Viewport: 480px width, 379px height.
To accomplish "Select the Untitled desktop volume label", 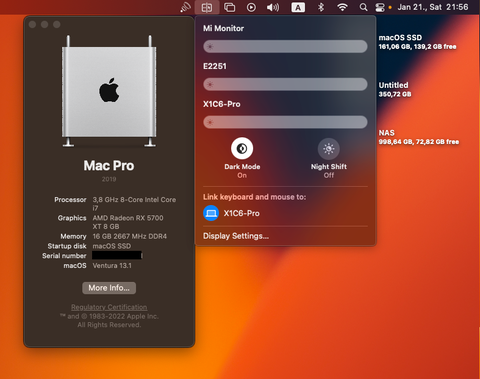I will pyautogui.click(x=393, y=85).
